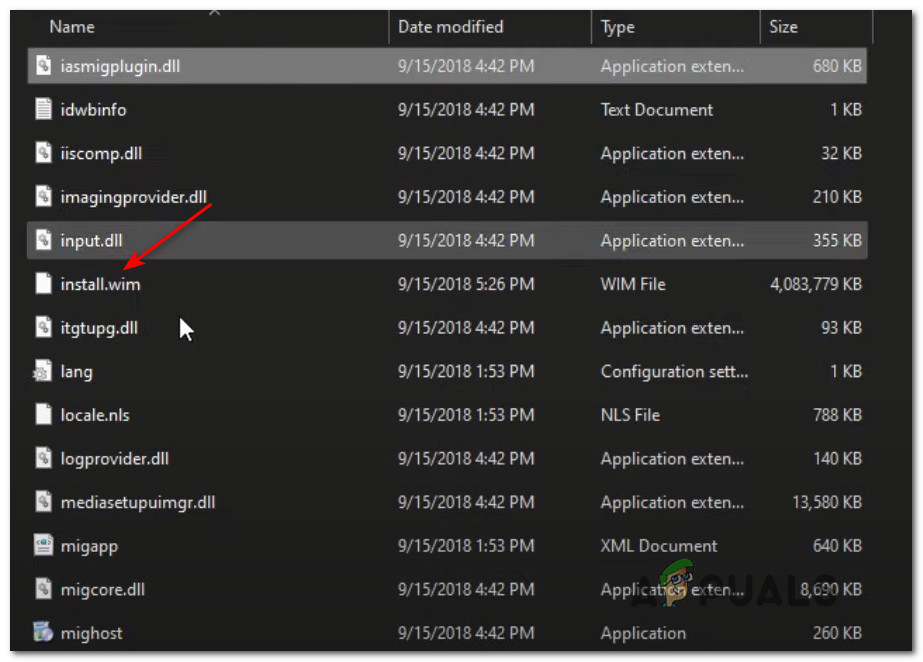Viewport: 923px width, 662px height.
Task: Click the logprovider.dll file icon
Action: tap(44, 458)
